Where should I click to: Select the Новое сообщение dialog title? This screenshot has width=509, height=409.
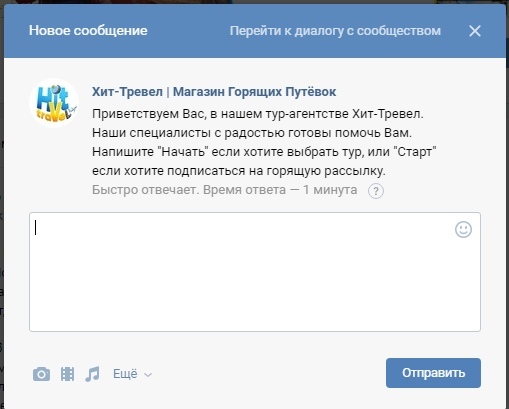[x=88, y=31]
